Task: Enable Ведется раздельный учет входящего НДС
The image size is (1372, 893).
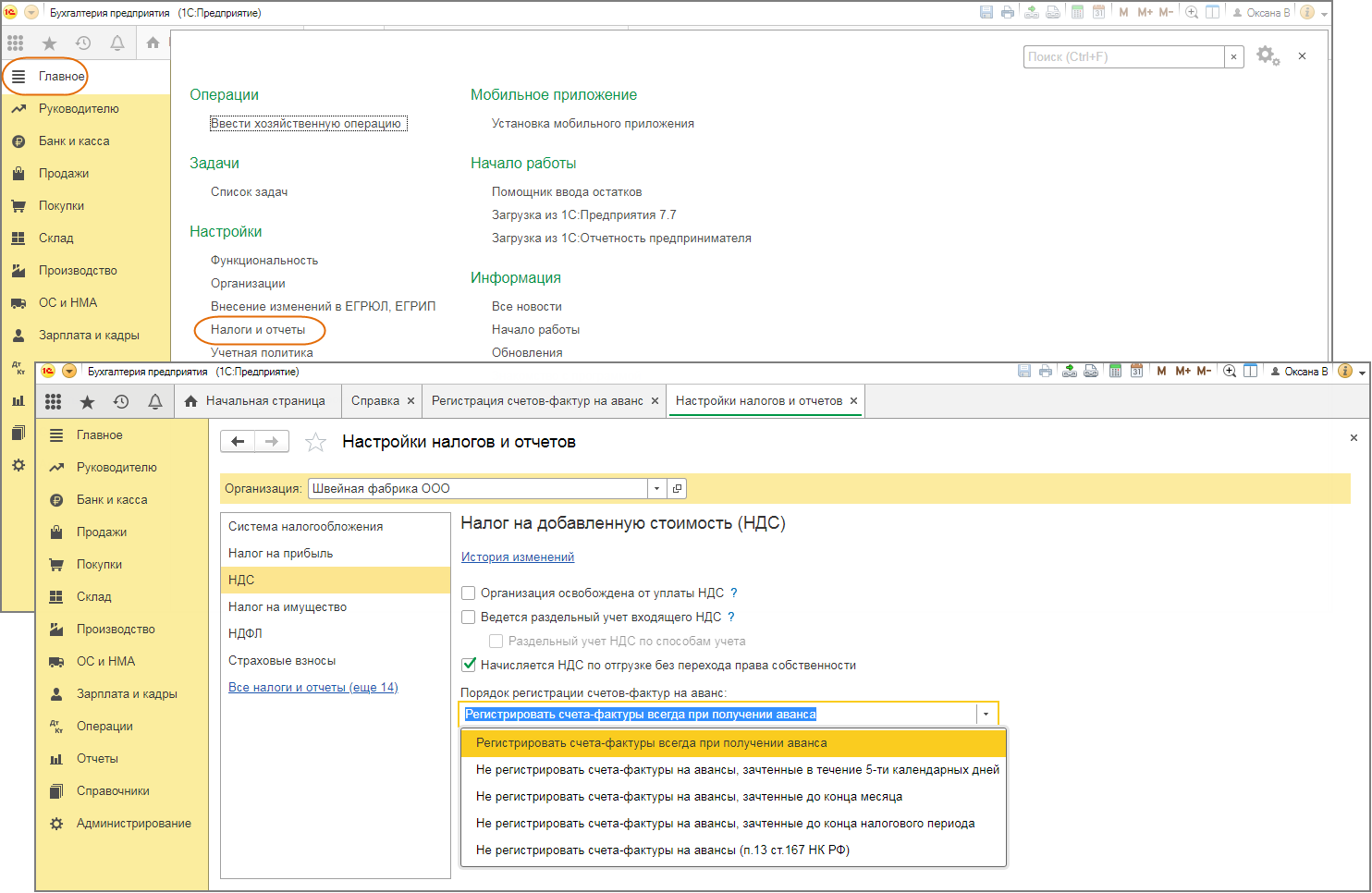Action: point(469,618)
